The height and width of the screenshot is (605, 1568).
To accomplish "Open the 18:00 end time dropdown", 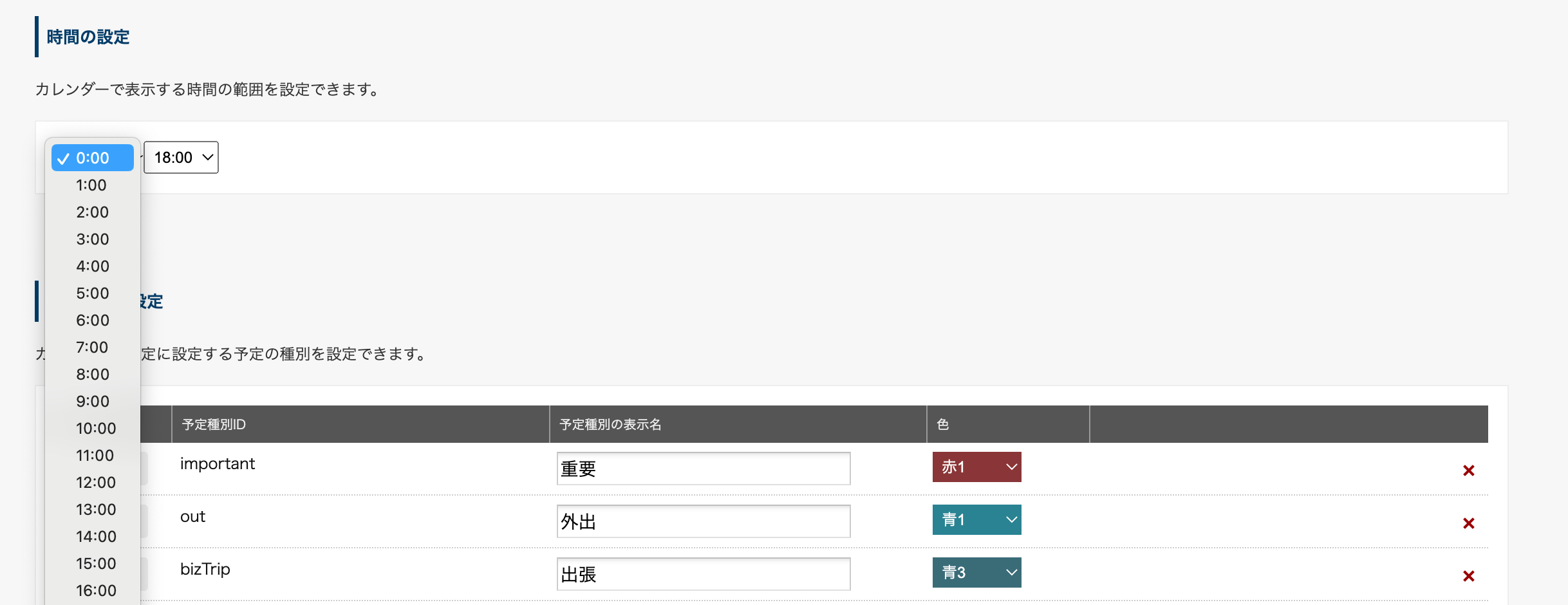I will coord(181,158).
